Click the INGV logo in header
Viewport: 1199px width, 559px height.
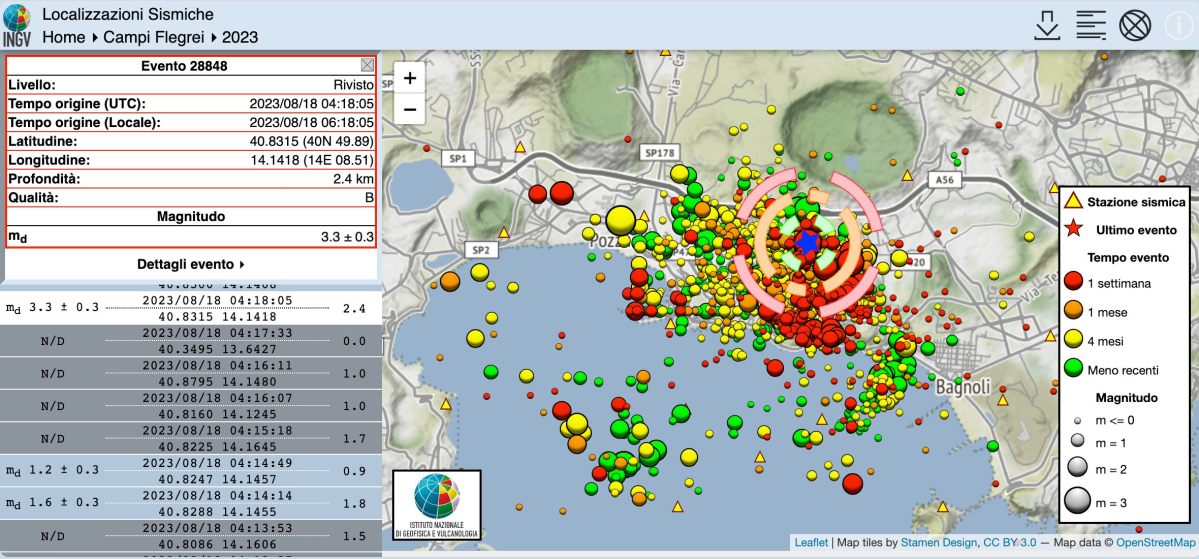[x=18, y=26]
